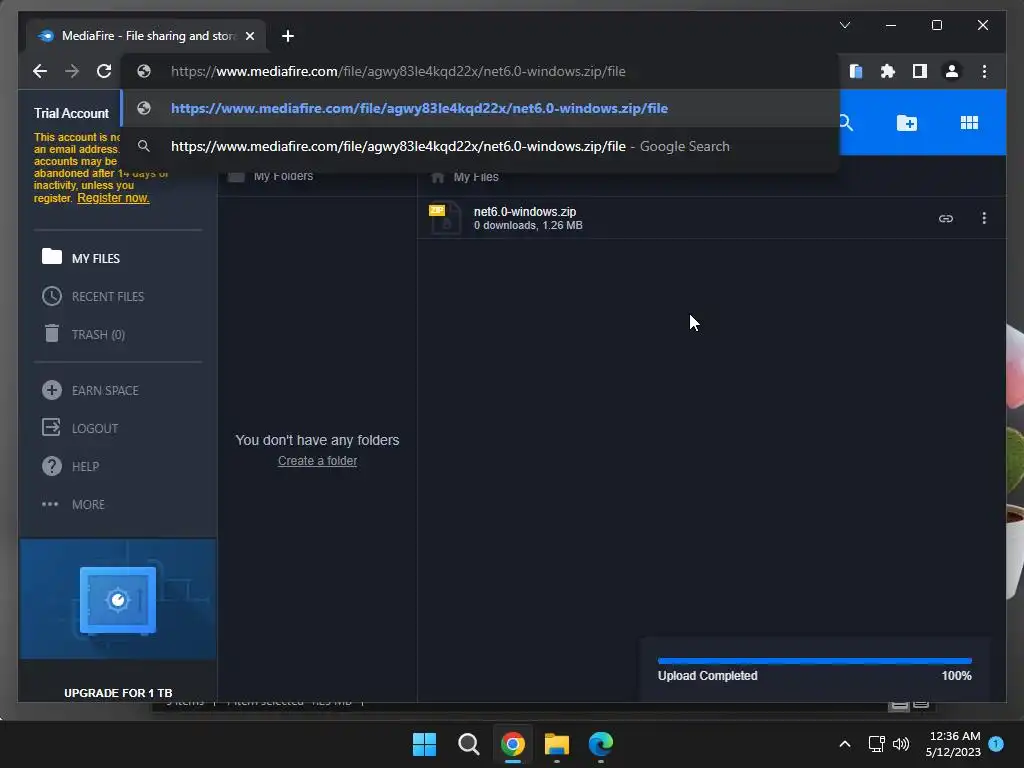
Task: Choose the Google Search suggestion
Action: [x=480, y=146]
